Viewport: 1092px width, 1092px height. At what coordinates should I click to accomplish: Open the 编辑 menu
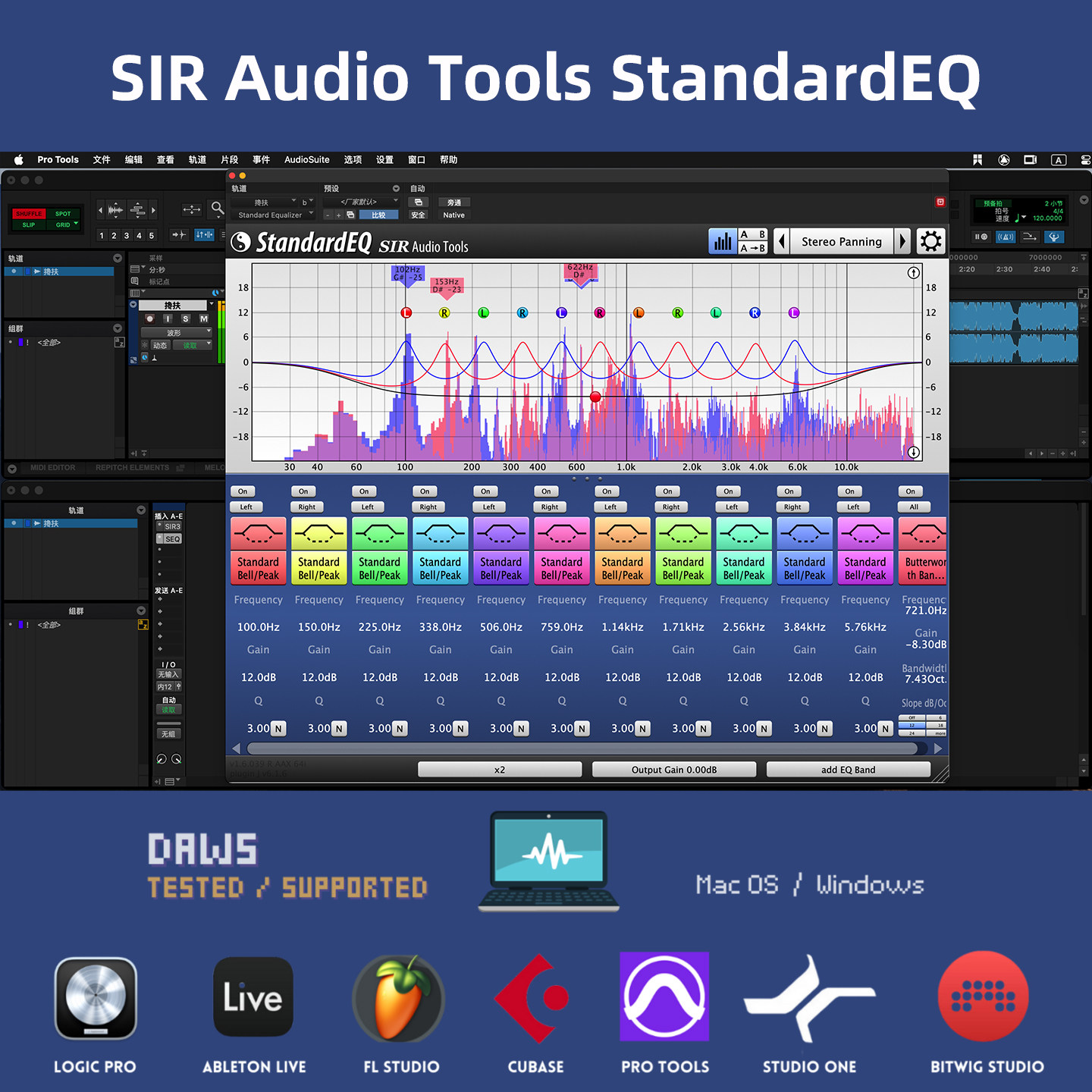pyautogui.click(x=133, y=160)
